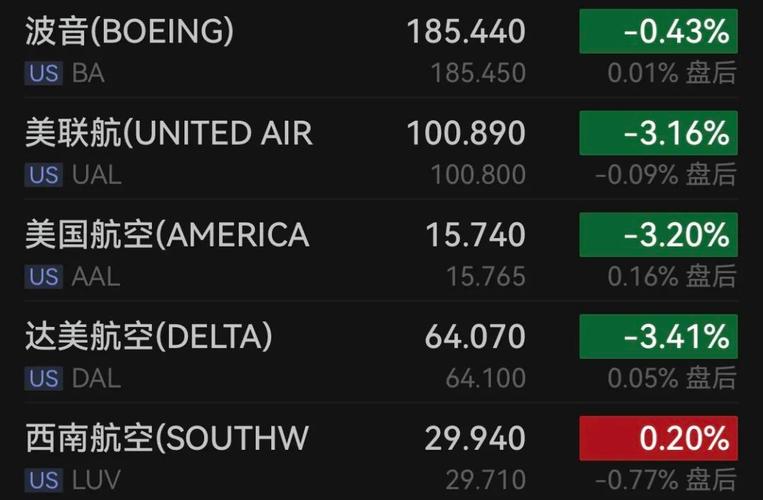The height and width of the screenshot is (500, 763).
Task: Click the US market badge beside DAL
Action: tap(44, 378)
